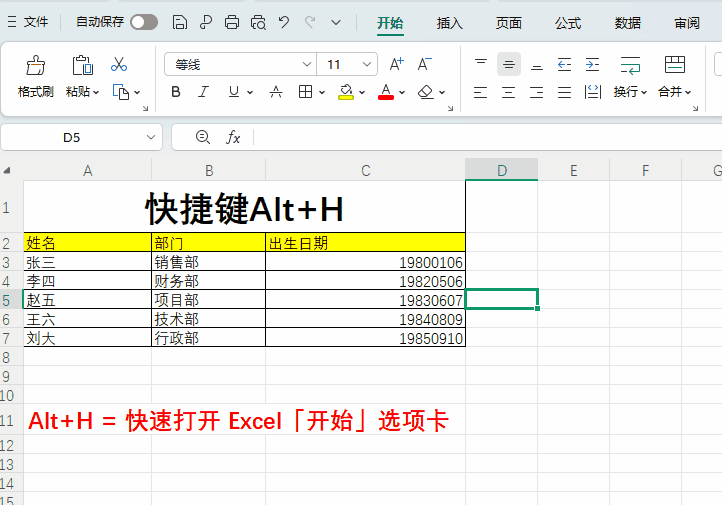Screen dimensions: 722x505
Task: Increase font size with A+ icon
Action: (396, 64)
